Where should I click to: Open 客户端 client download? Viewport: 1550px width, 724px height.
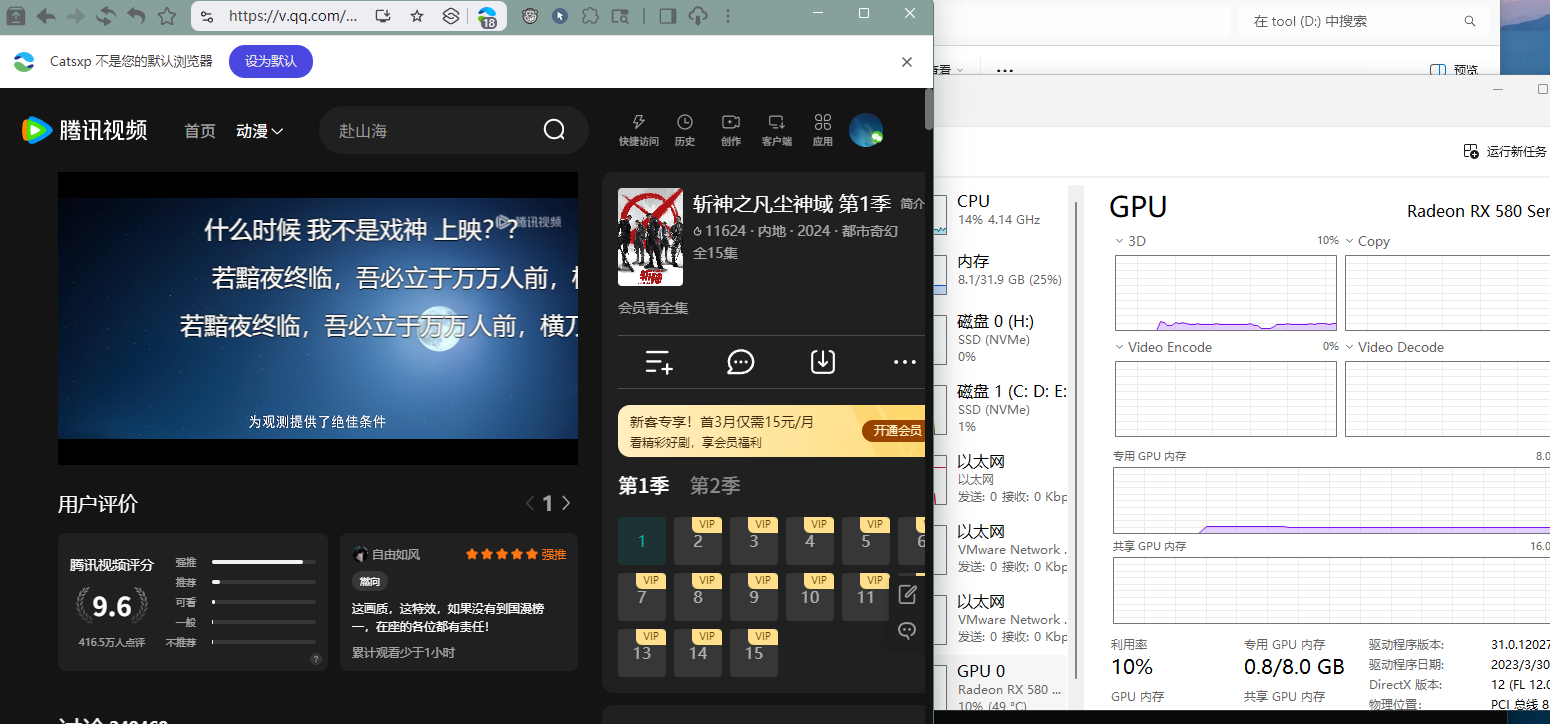(x=777, y=130)
